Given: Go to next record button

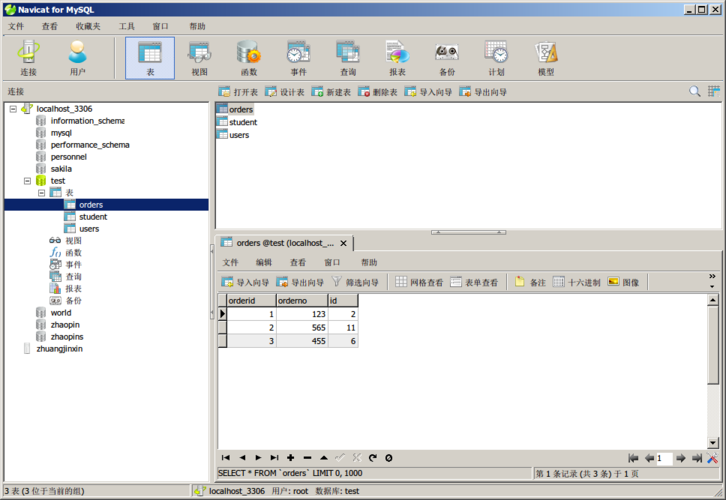Looking at the screenshot, I should tap(258, 458).
